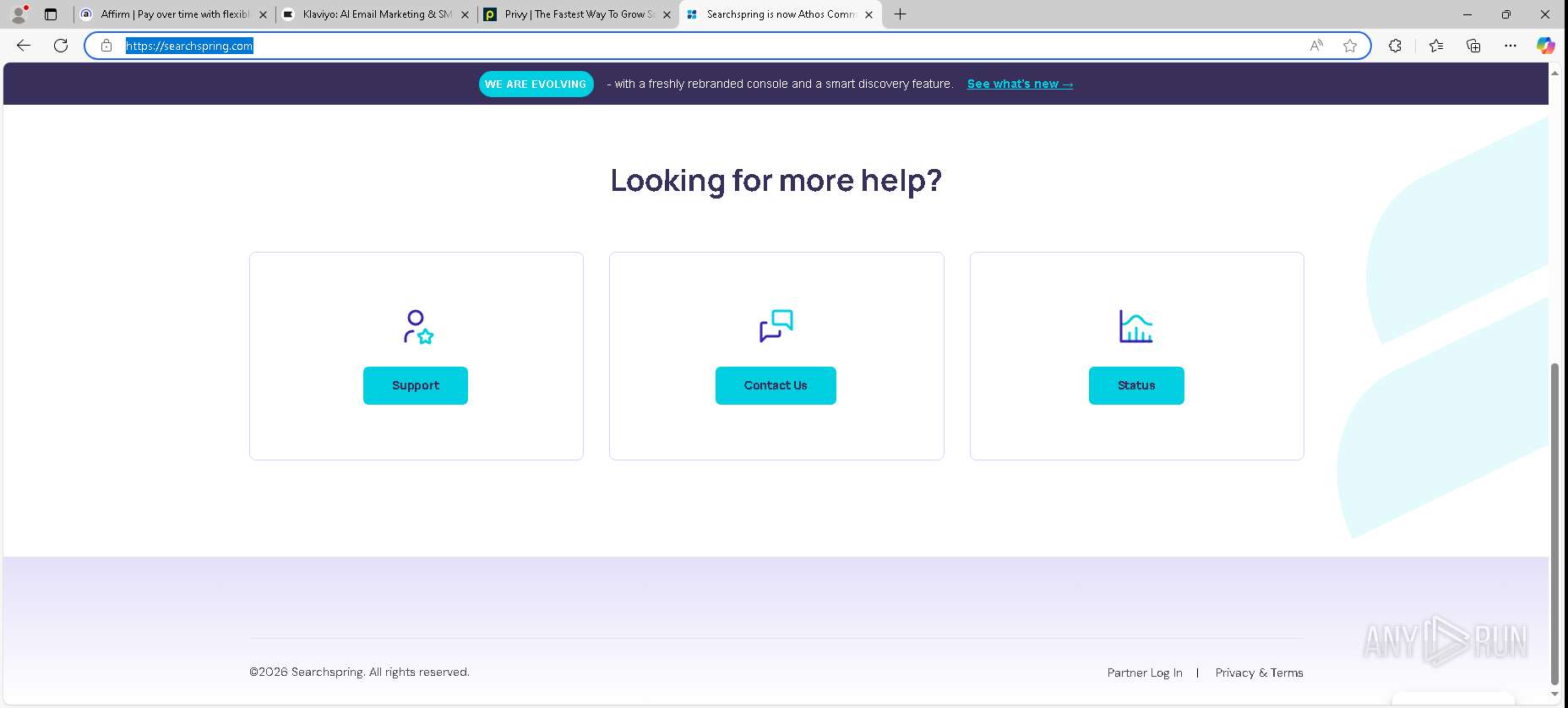The width and height of the screenshot is (1568, 708).
Task: Open a new tab with plus
Action: point(901,14)
